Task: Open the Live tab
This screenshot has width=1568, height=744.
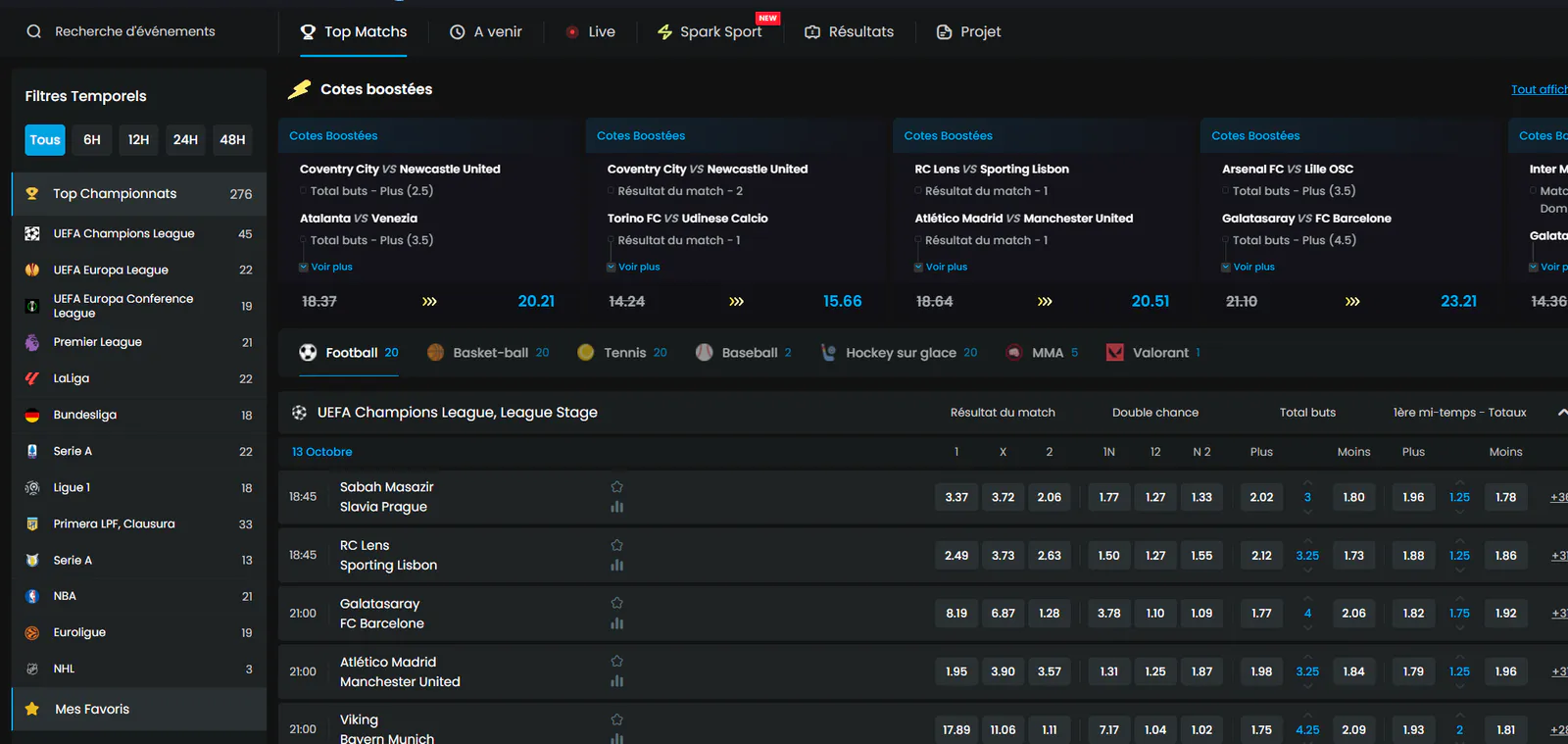Action: pyautogui.click(x=591, y=31)
